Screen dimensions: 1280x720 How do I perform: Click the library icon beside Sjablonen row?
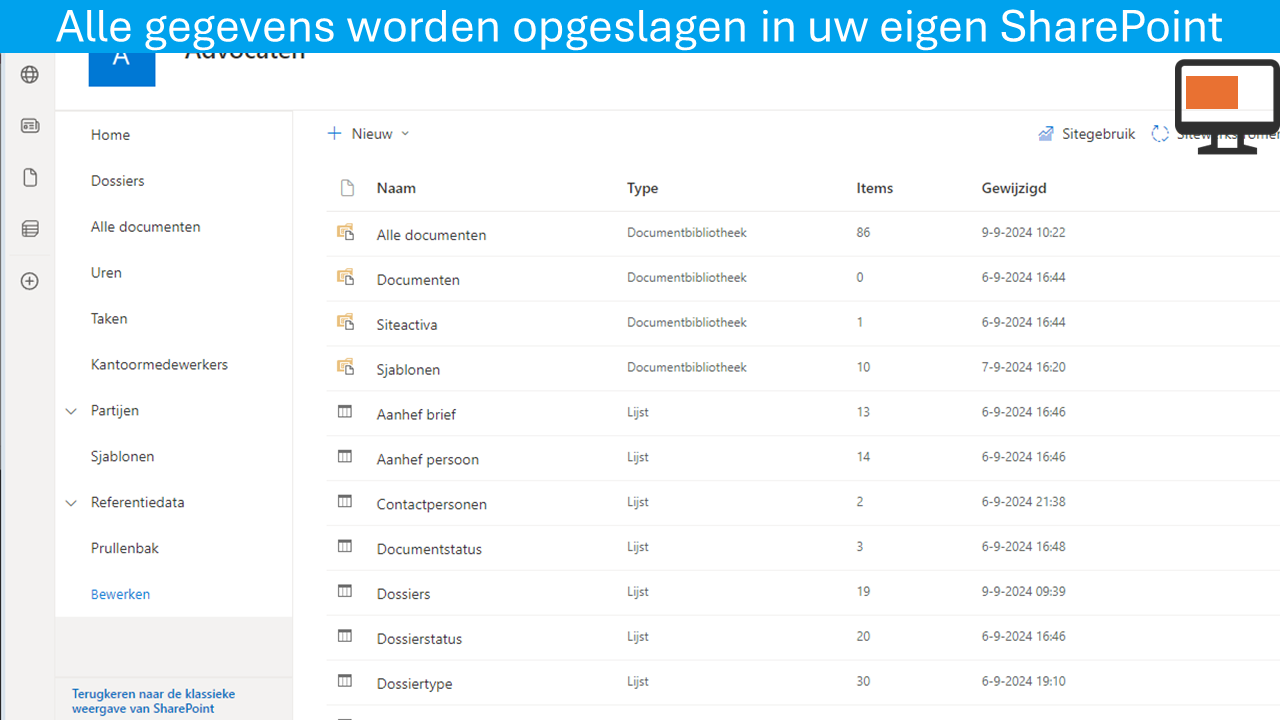point(345,368)
